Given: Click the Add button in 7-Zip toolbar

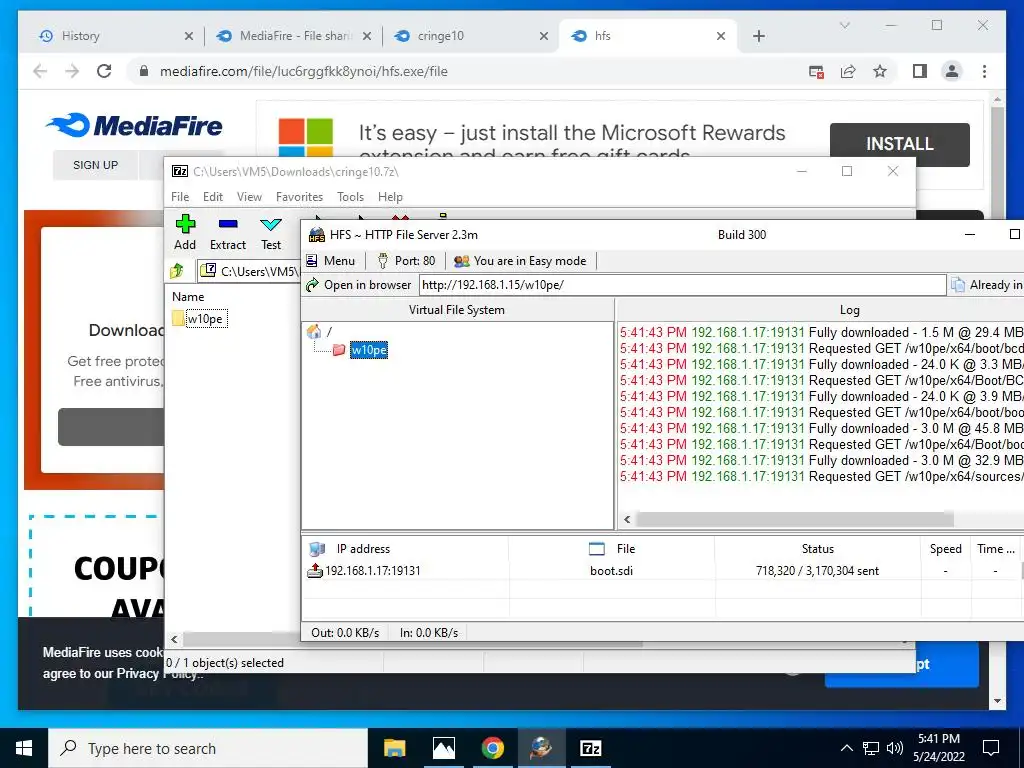Looking at the screenshot, I should pyautogui.click(x=185, y=233).
